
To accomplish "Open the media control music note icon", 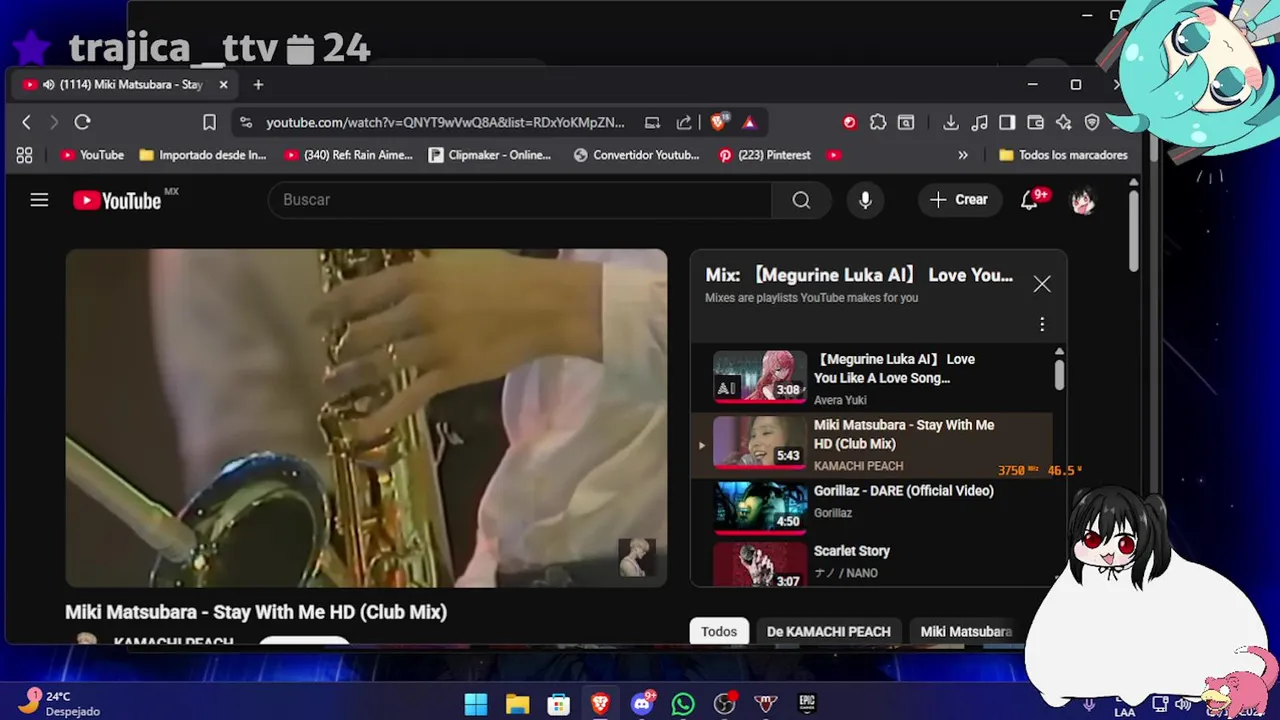I will (979, 122).
